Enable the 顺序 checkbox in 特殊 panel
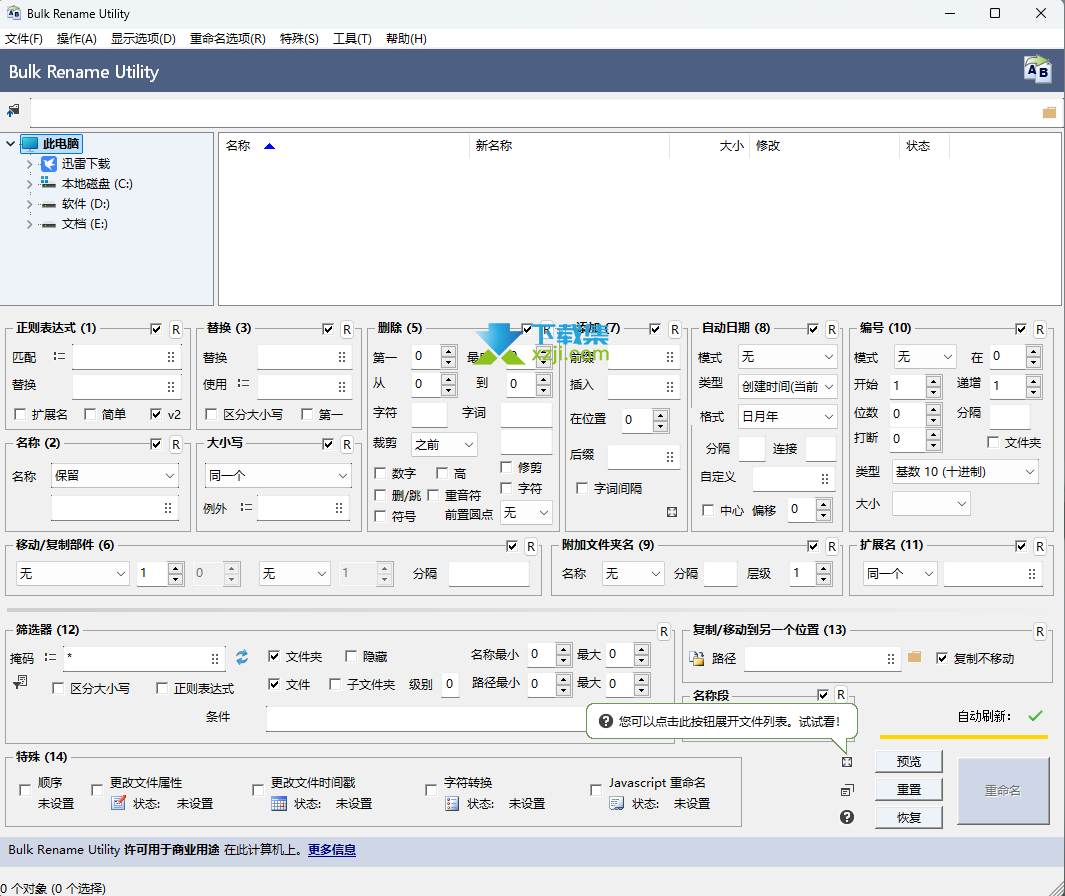Screen dimensions: 1065x896 click(x=25, y=790)
